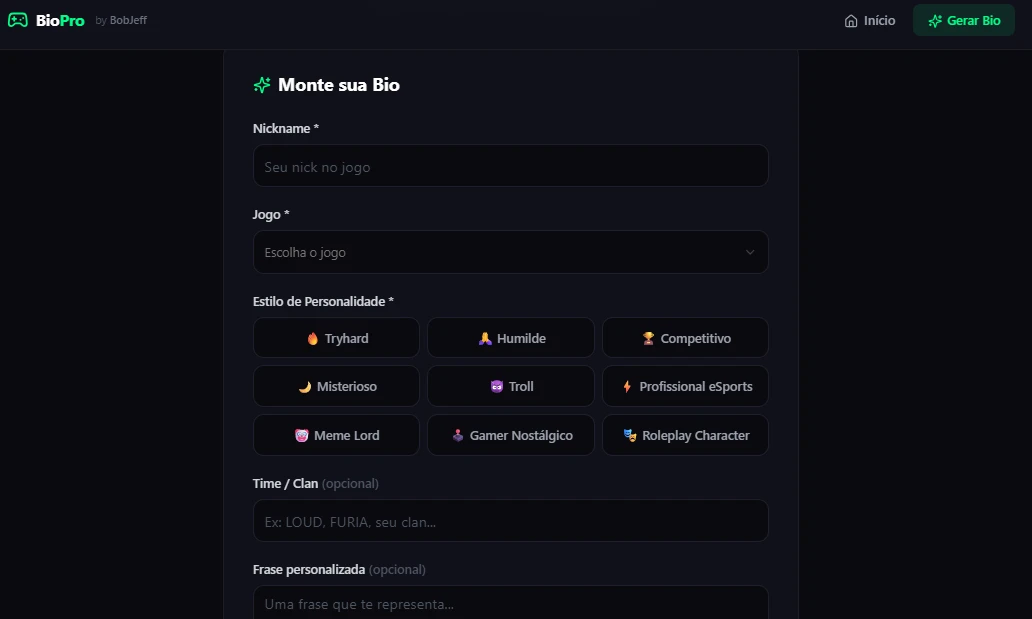Image resolution: width=1032 pixels, height=619 pixels.
Task: Click the chevron arrow in Jogo selector
Action: click(x=750, y=253)
